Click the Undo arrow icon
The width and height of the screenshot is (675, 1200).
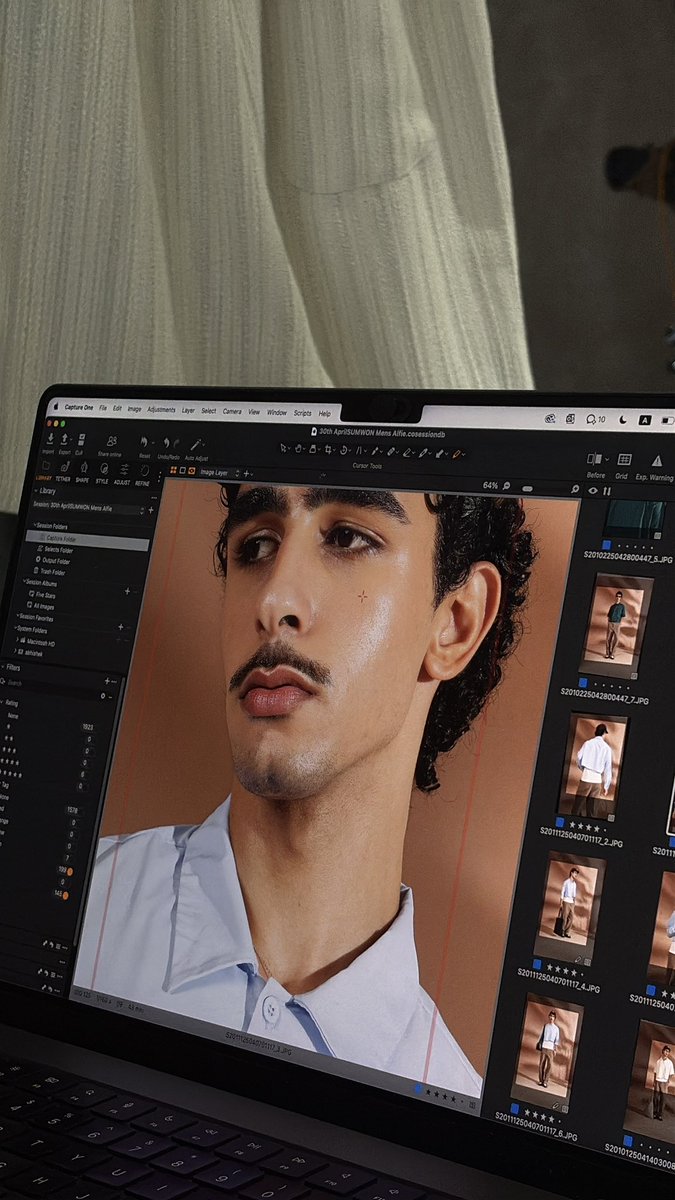(x=165, y=443)
